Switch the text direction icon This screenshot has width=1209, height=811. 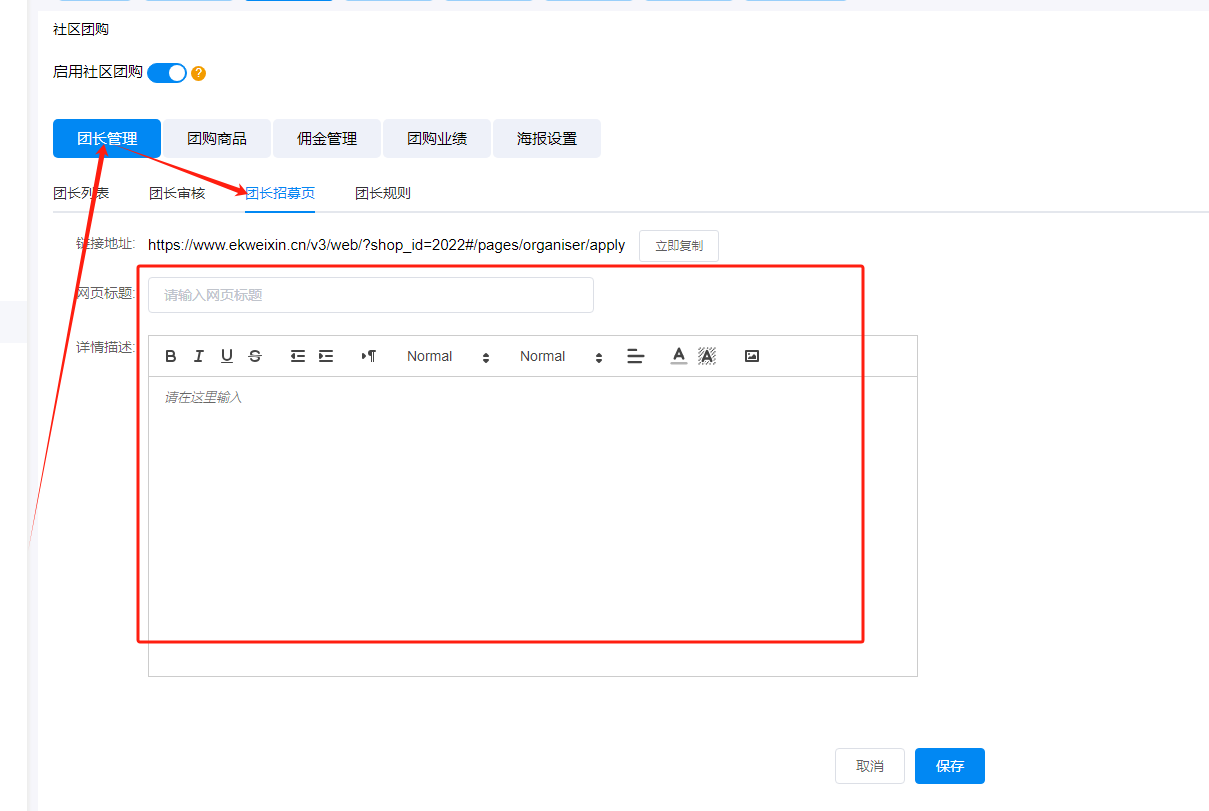(x=369, y=356)
